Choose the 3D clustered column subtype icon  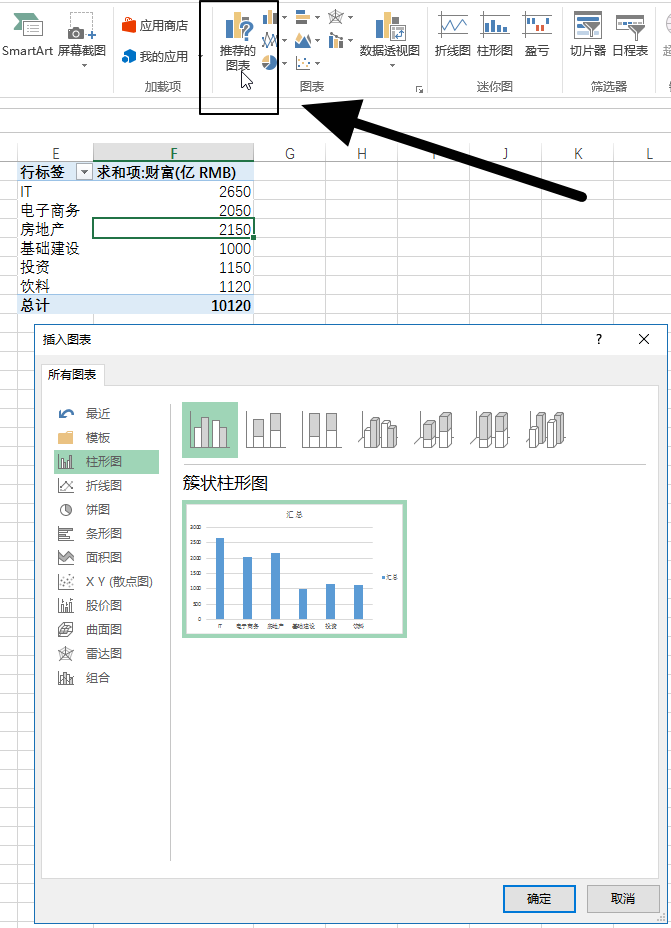(x=379, y=430)
